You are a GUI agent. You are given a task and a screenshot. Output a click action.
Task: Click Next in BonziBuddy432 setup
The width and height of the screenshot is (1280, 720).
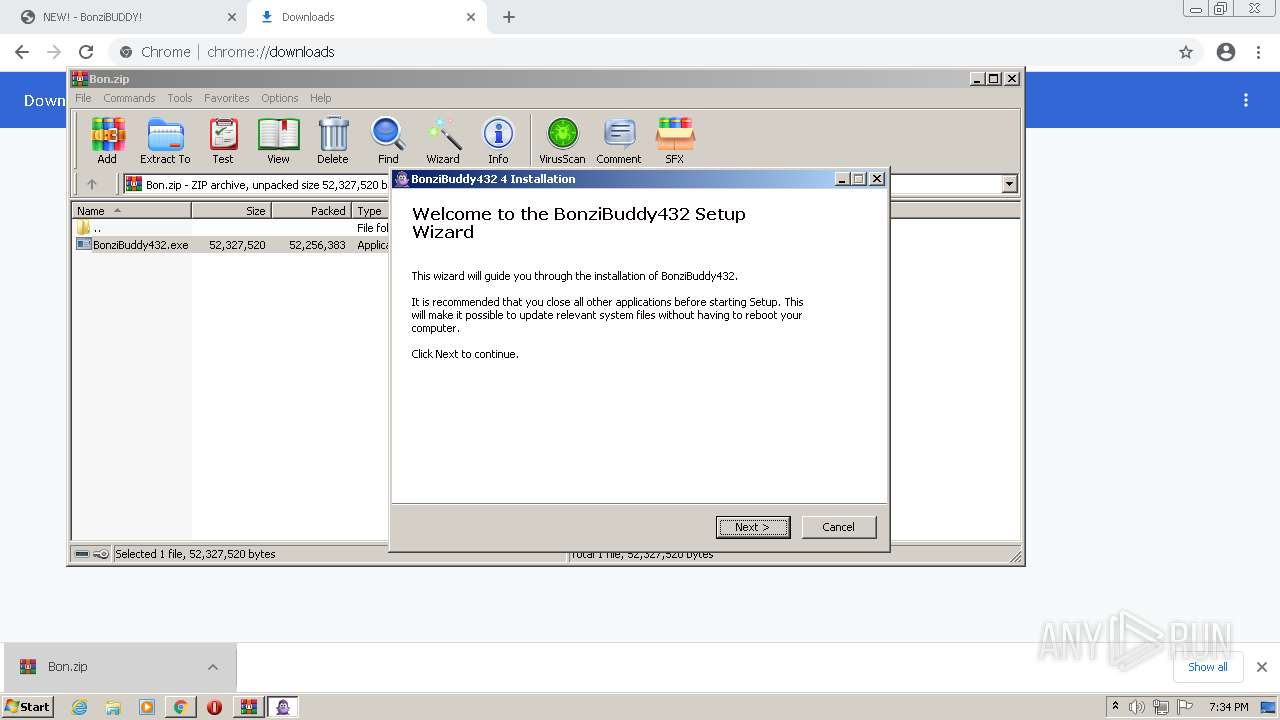(753, 527)
